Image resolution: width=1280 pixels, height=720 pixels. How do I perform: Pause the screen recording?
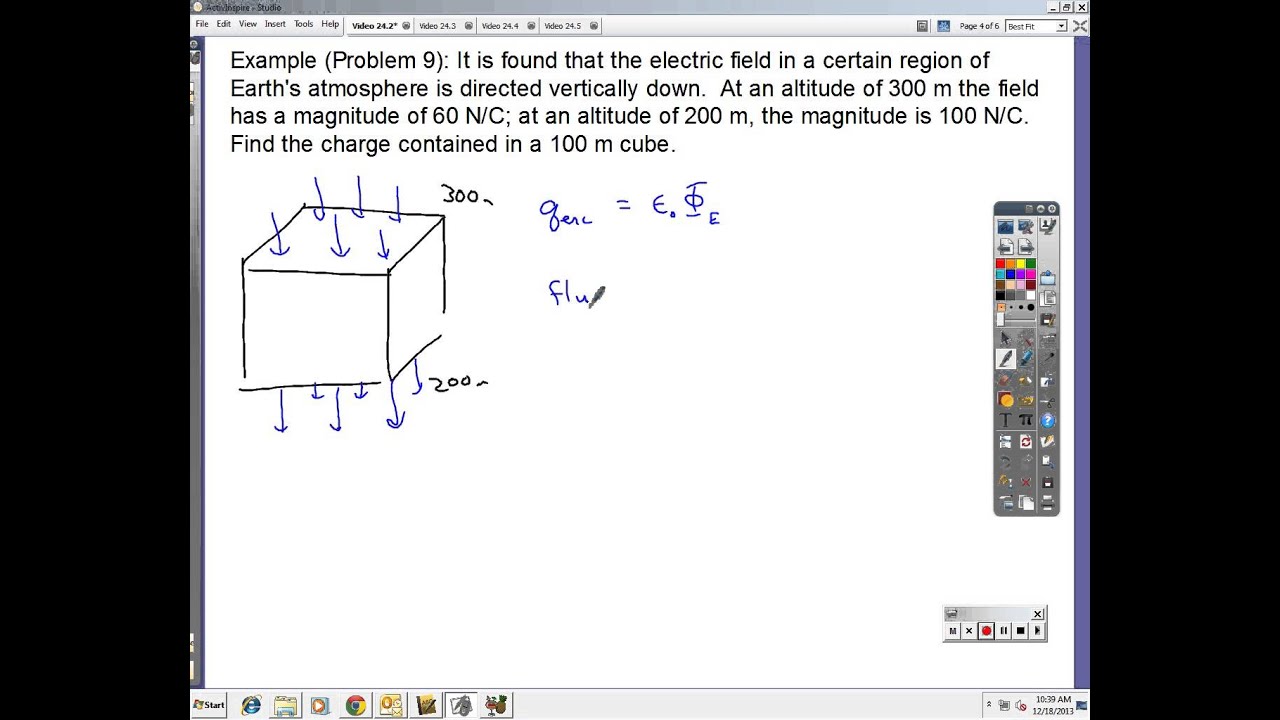coord(1003,630)
